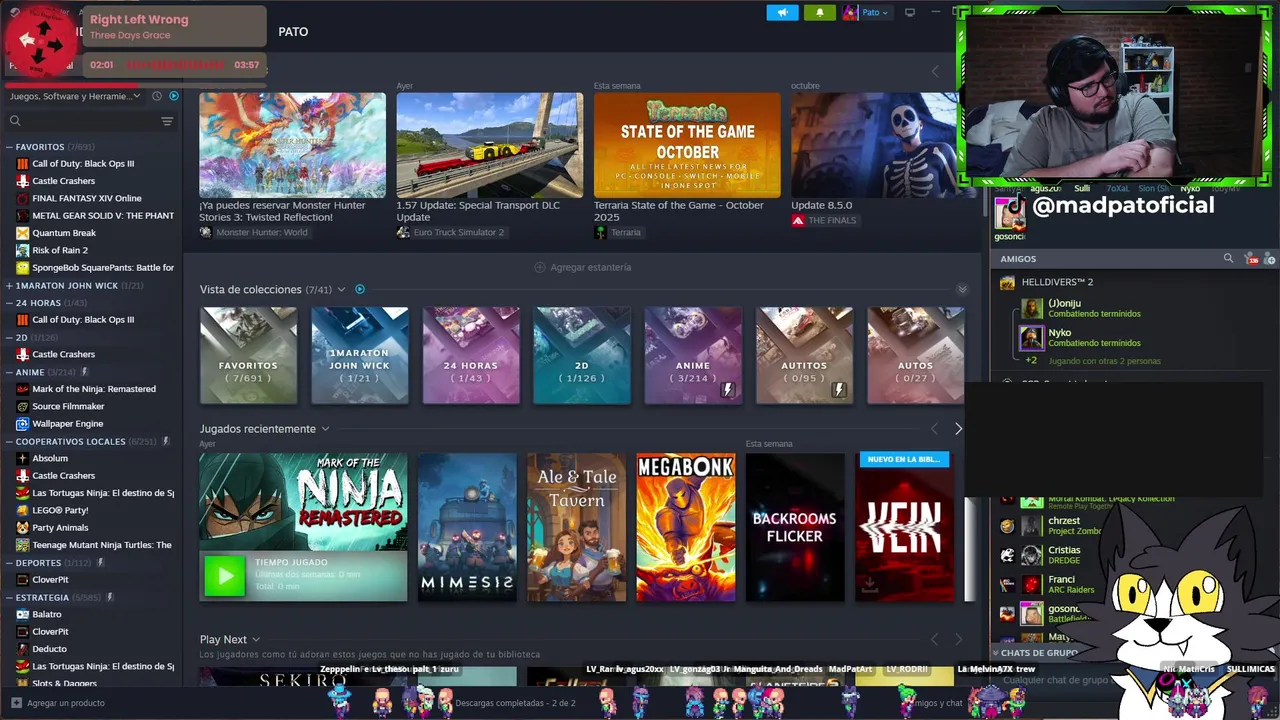
Task: Click Agregar un producto at bottom left
Action: pos(57,703)
